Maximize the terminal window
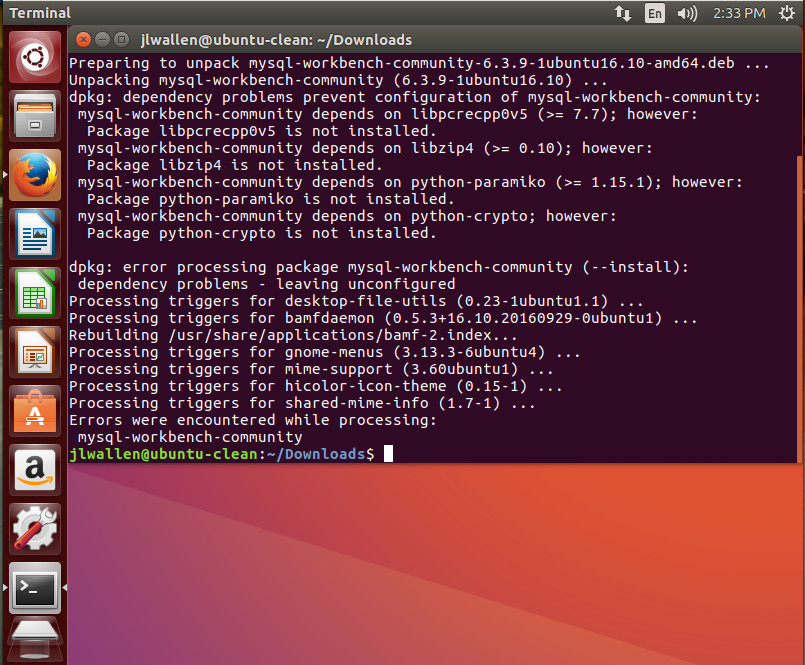Screen dimensions: 805x665 121,40
